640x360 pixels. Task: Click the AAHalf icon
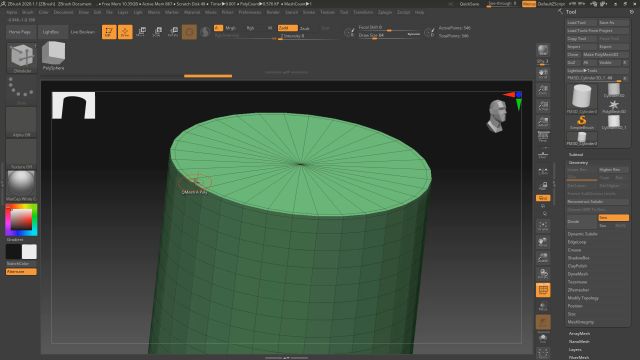(x=543, y=122)
